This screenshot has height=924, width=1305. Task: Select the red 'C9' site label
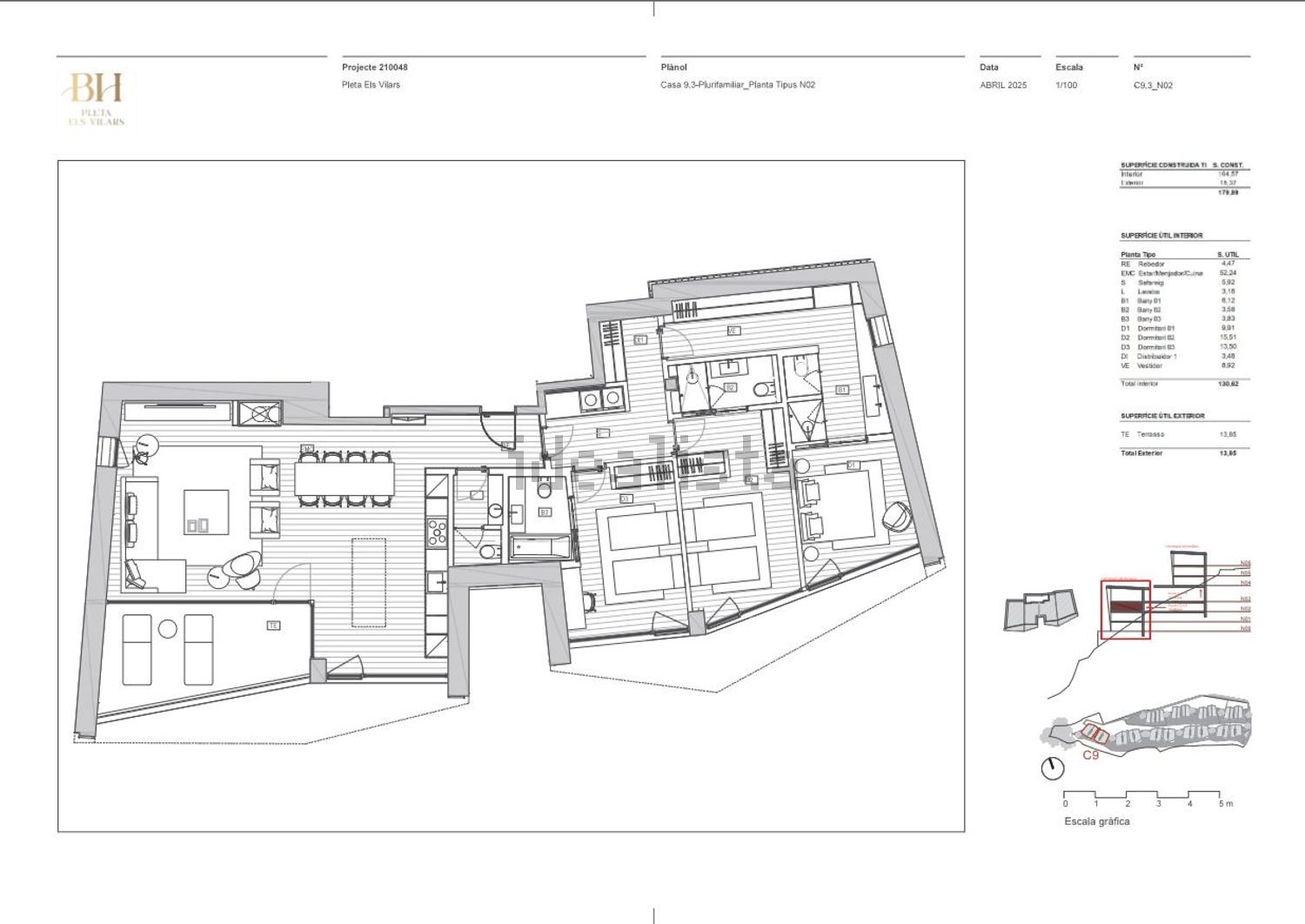coord(1091,755)
